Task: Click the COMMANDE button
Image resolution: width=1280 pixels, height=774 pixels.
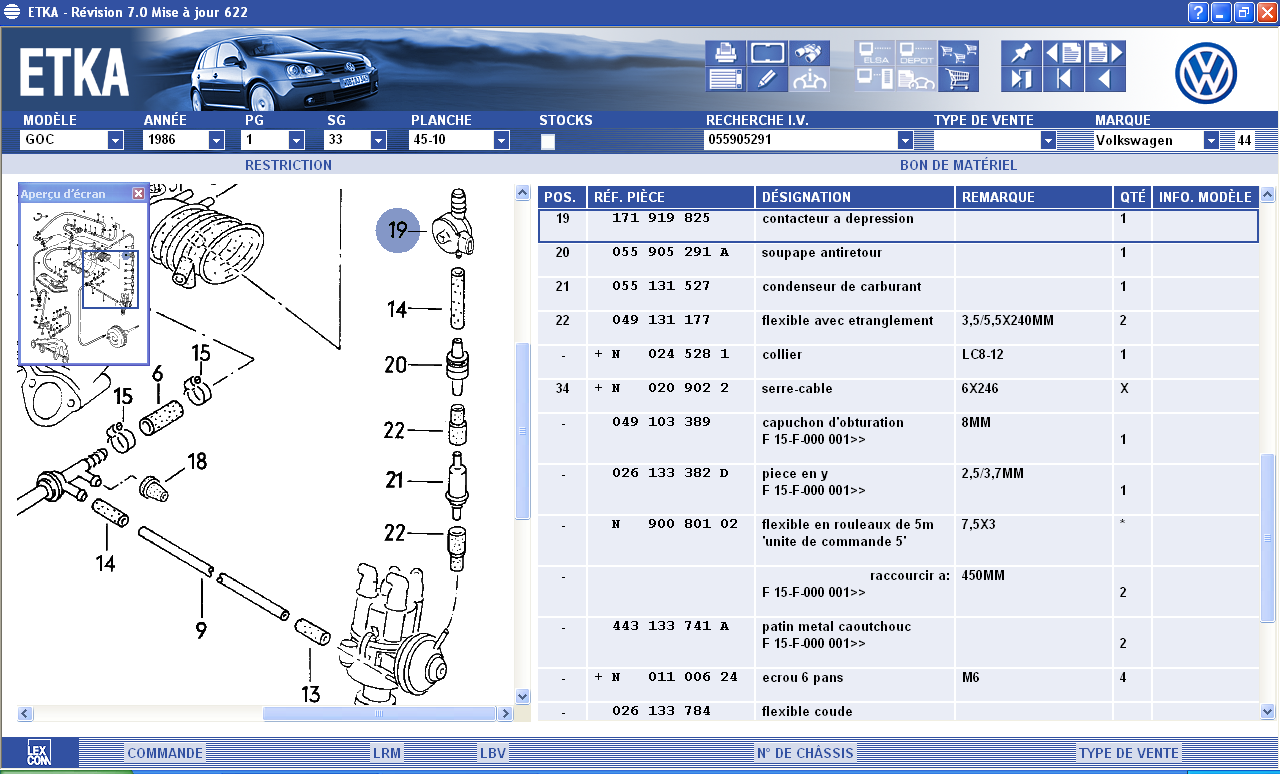Action: pyautogui.click(x=165, y=753)
